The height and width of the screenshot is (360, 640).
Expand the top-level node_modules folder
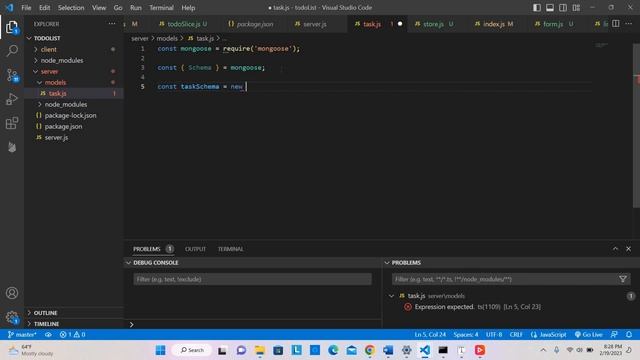[x=36, y=60]
